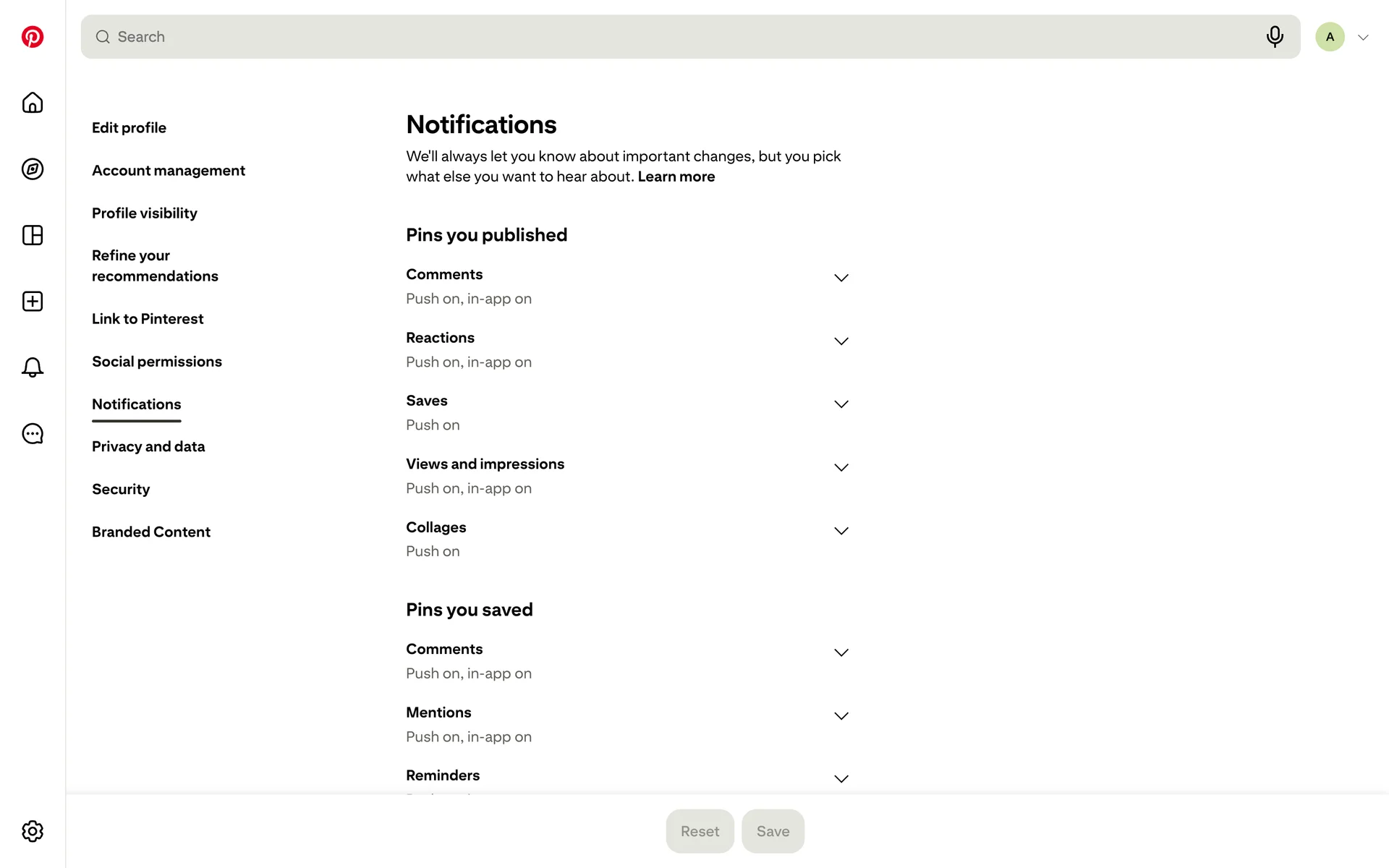Open the Explore compass icon
This screenshot has height=868, width=1389.
[33, 169]
